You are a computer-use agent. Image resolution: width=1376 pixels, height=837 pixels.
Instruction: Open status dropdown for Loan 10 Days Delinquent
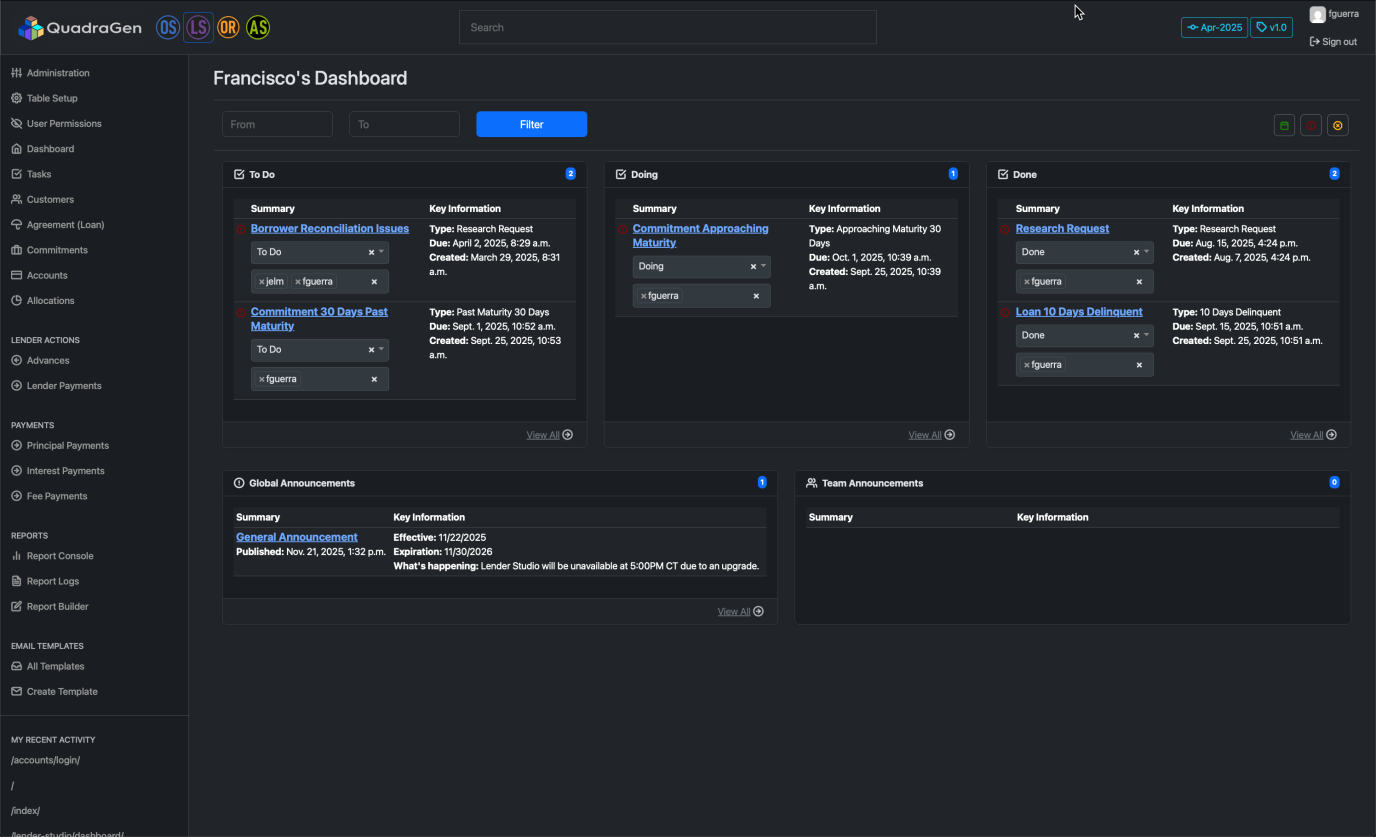point(1146,335)
